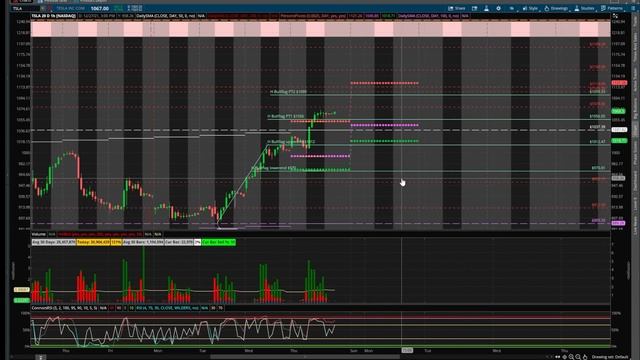The width and height of the screenshot is (640, 360).
Task: Click the green current price bubble on price axis
Action: [x=618, y=111]
